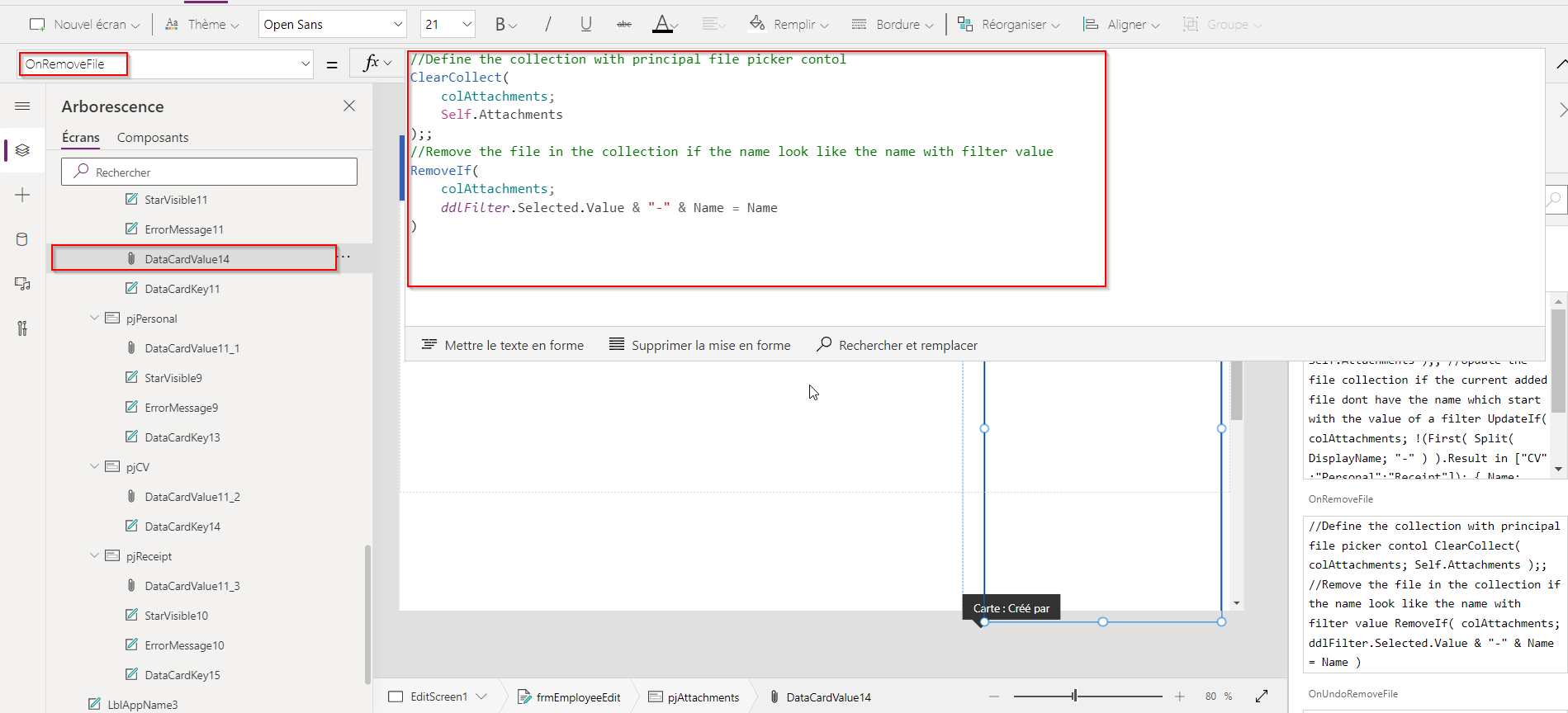Open the Thème menu
The width and height of the screenshot is (1568, 713).
tap(202, 25)
